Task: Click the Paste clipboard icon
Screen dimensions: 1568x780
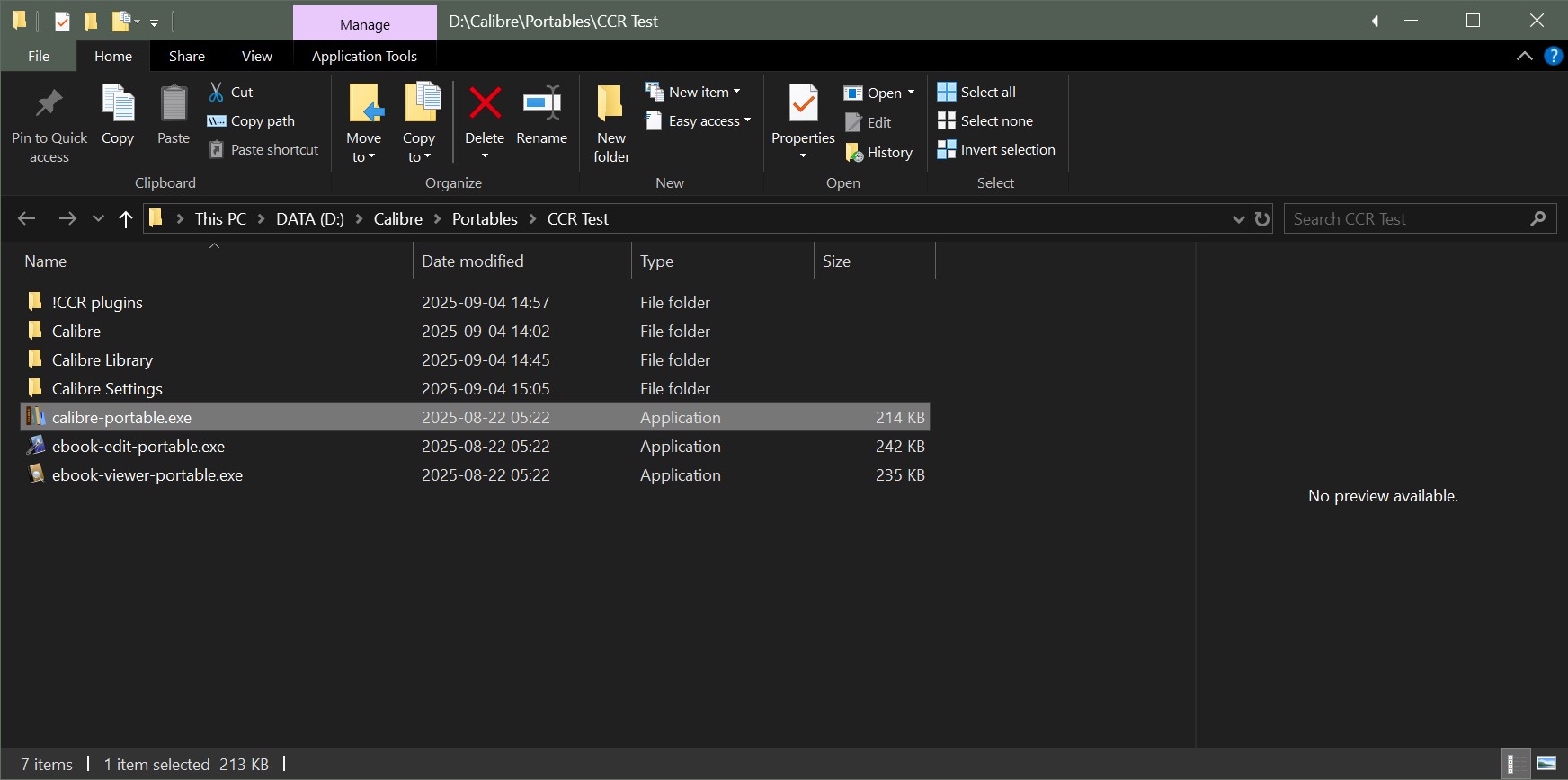Action: pos(174,102)
